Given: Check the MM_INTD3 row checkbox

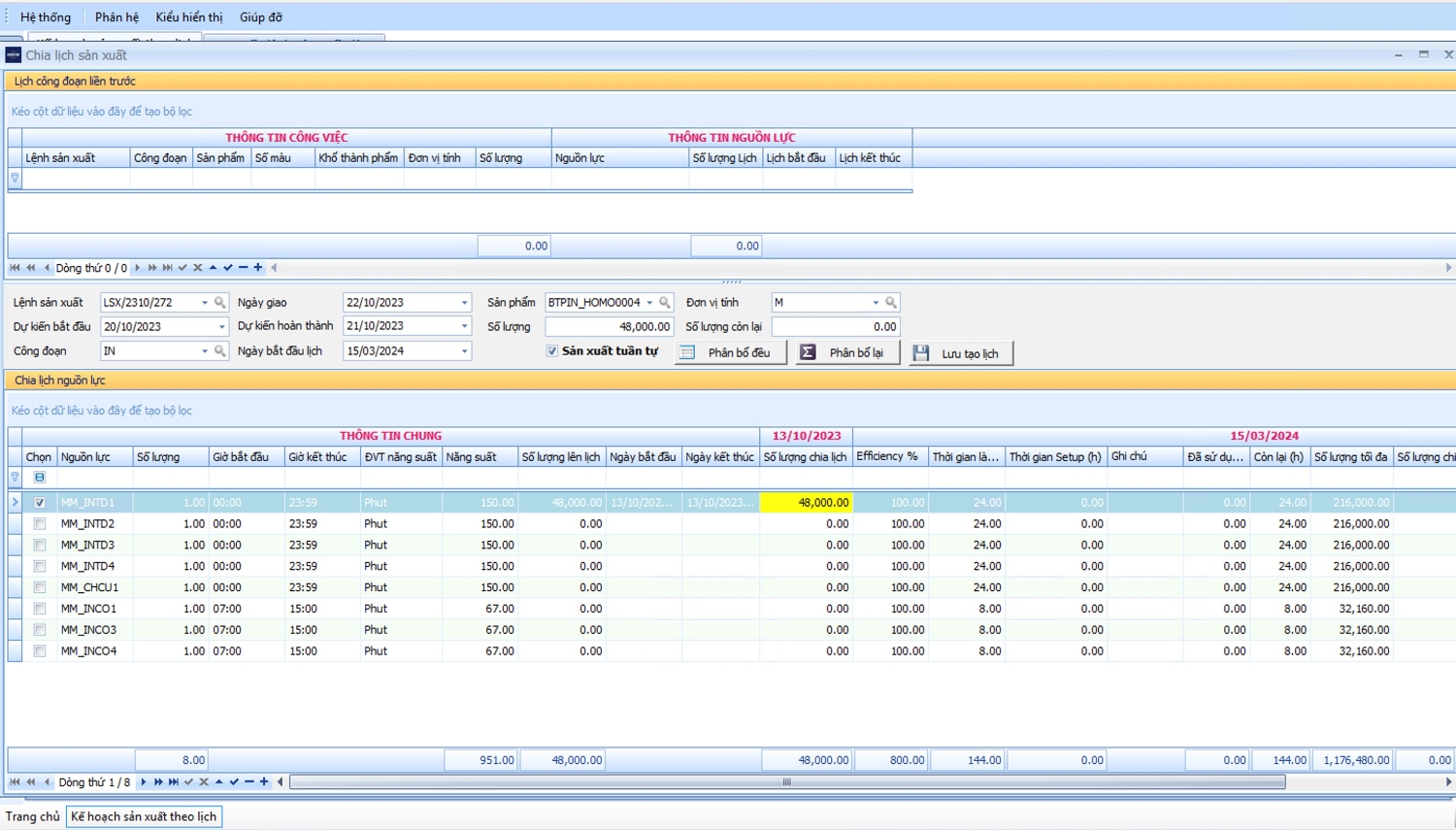Looking at the screenshot, I should click(40, 546).
